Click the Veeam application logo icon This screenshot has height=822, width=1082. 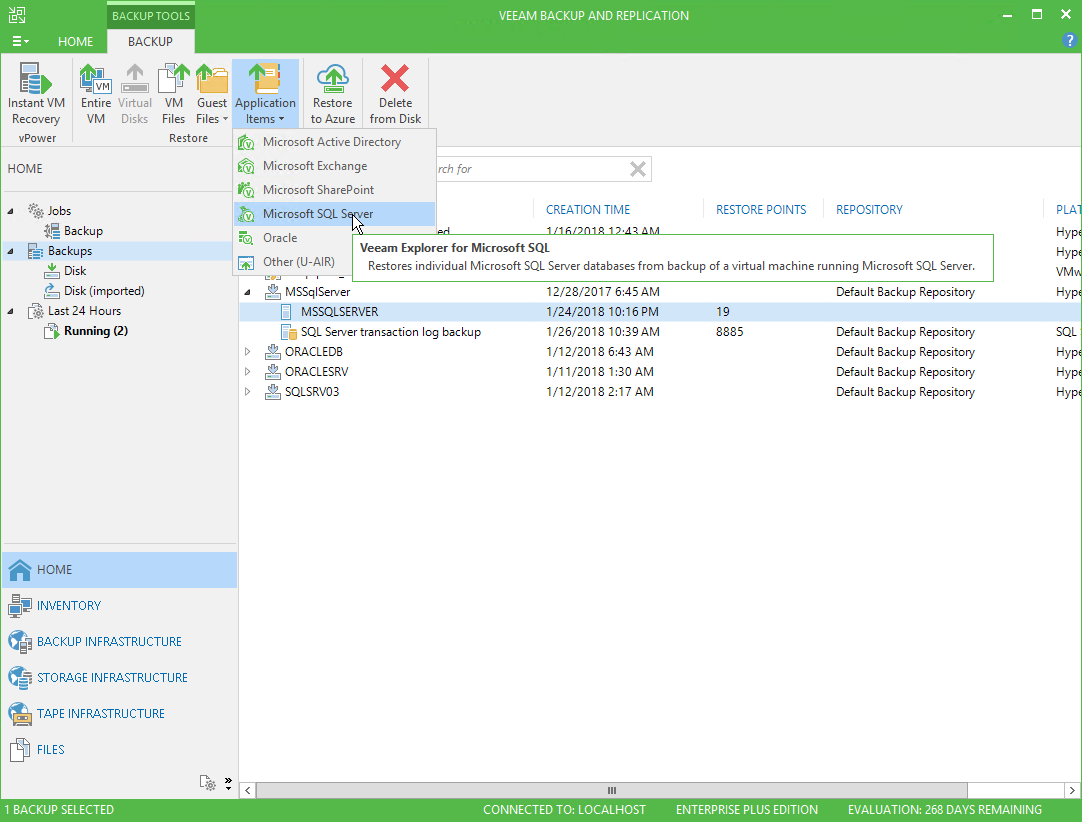click(17, 14)
